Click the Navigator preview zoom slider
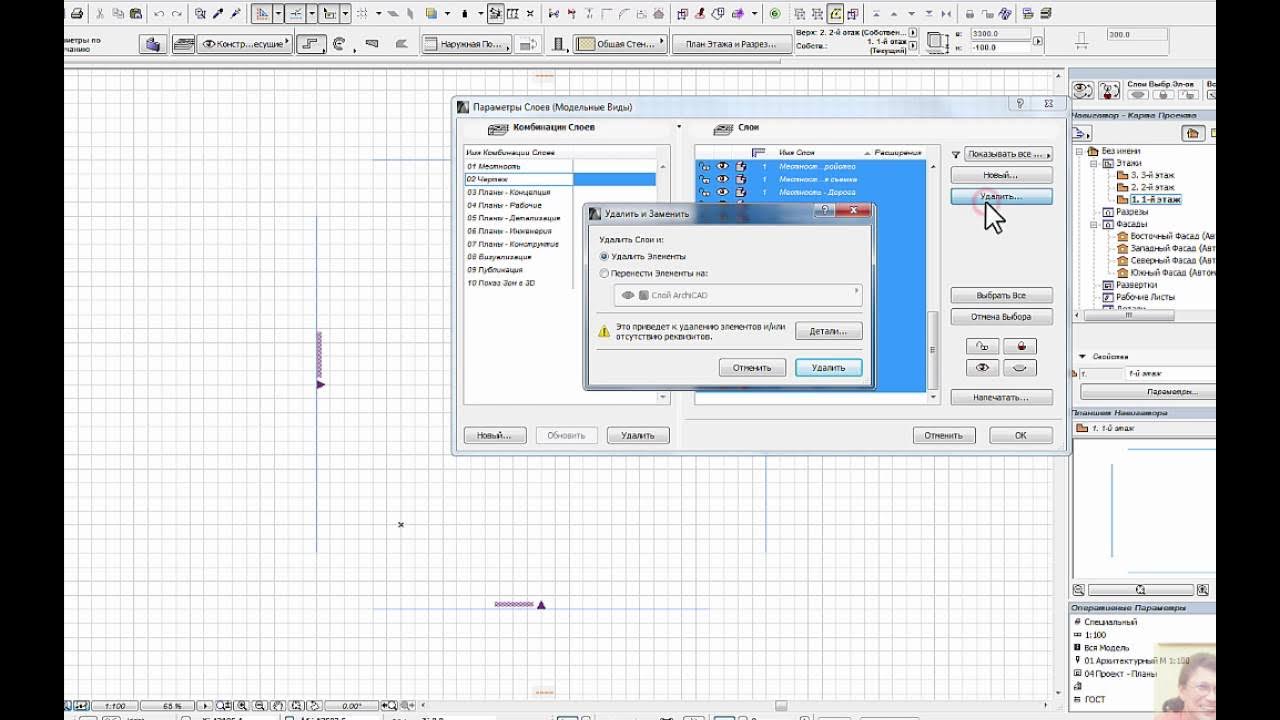The width and height of the screenshot is (1280, 720). [x=1141, y=590]
